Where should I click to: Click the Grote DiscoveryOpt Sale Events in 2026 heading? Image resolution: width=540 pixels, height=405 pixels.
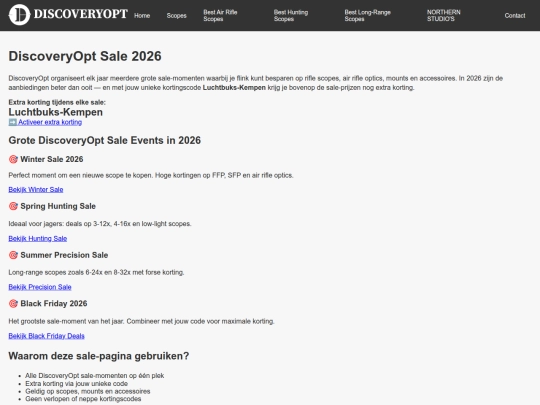coord(105,140)
